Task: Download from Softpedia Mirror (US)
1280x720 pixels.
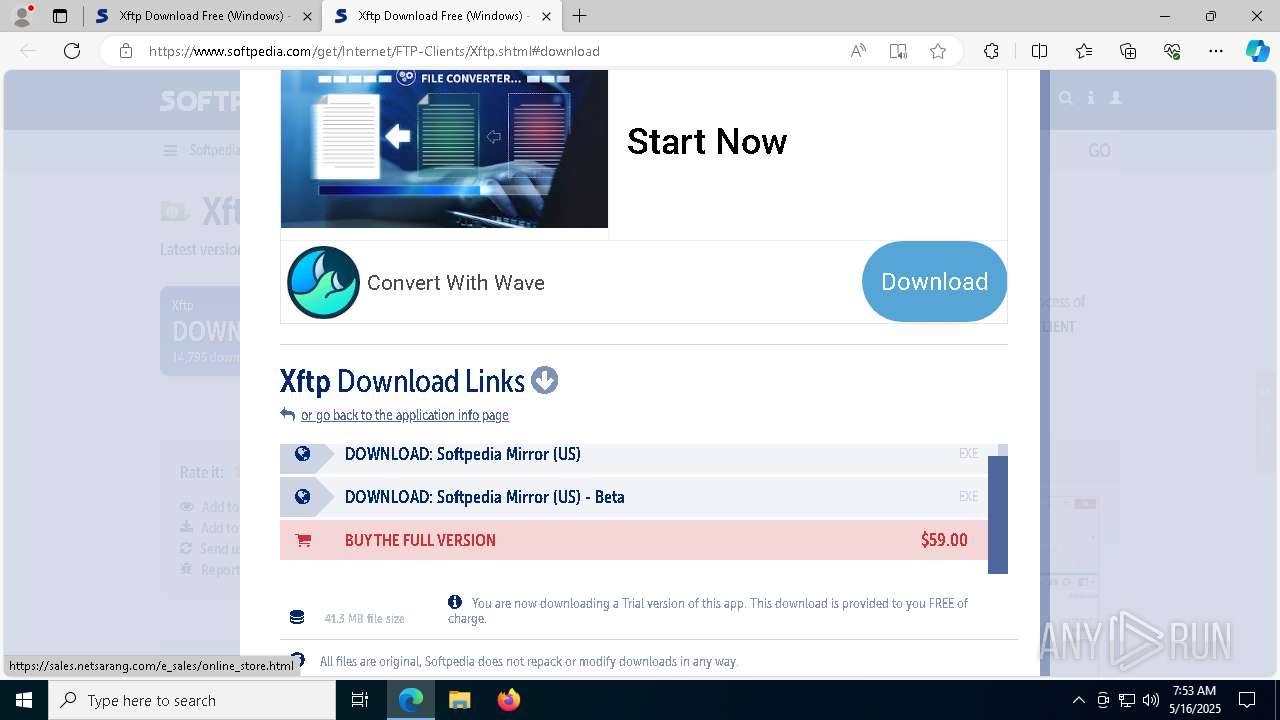Action: [x=462, y=454]
